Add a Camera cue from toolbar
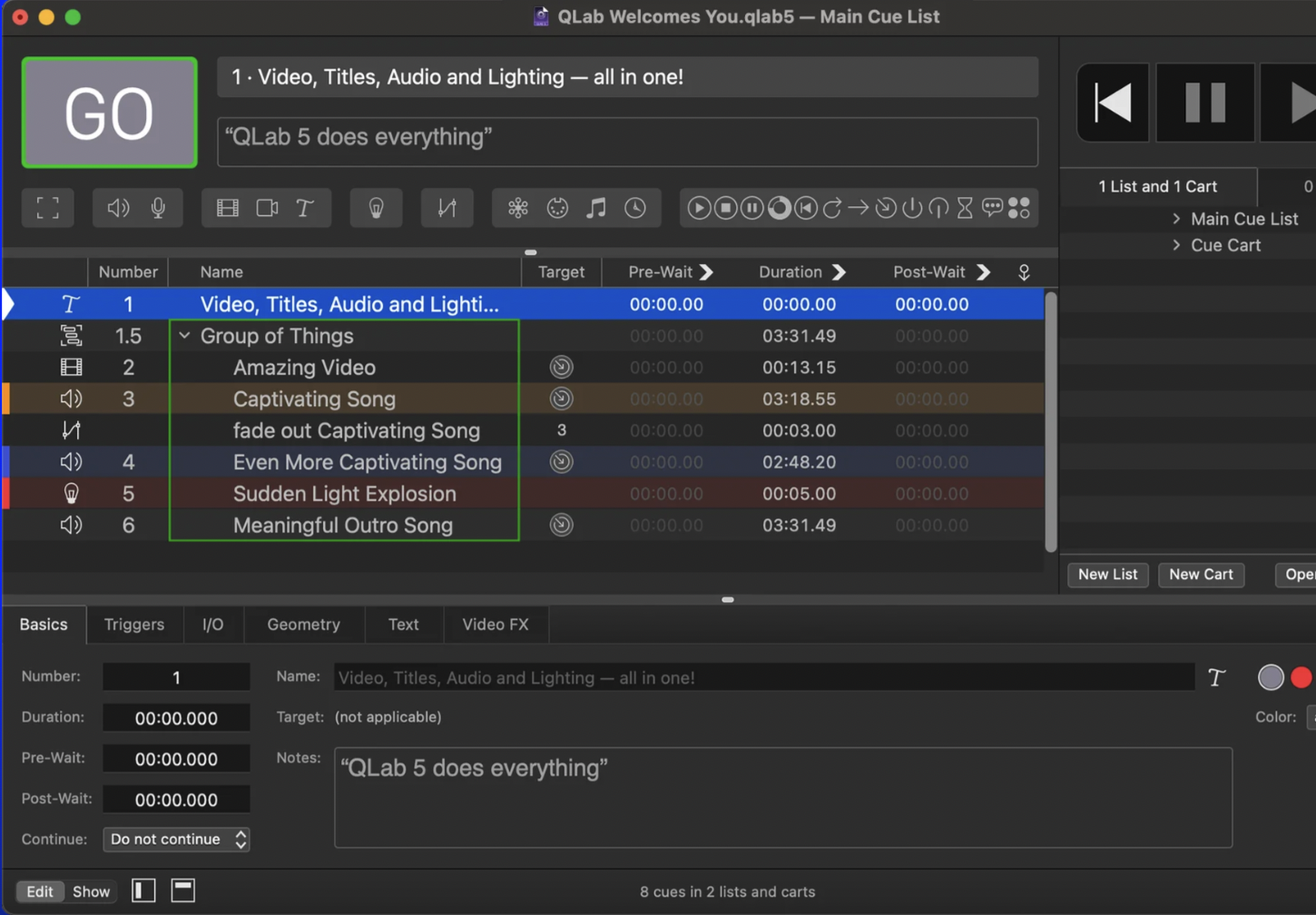1316x915 pixels. tap(267, 208)
